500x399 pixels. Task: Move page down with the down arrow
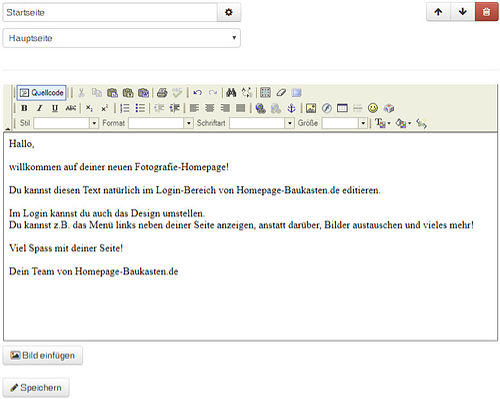tap(463, 12)
